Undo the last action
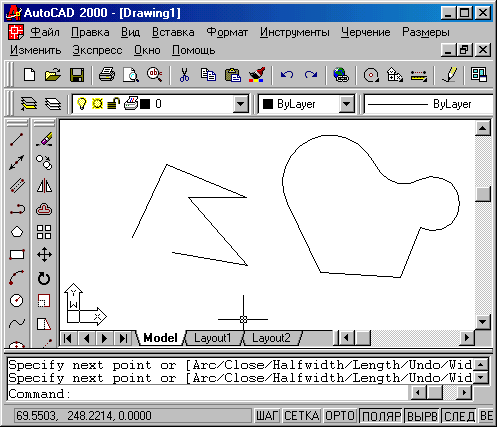 click(287, 75)
